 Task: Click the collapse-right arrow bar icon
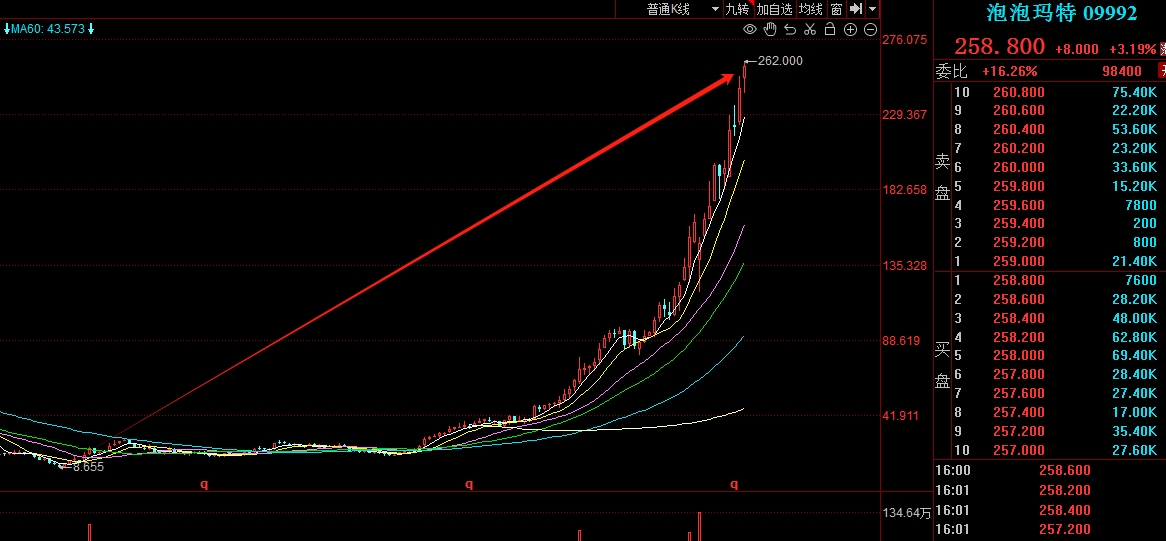(x=856, y=9)
